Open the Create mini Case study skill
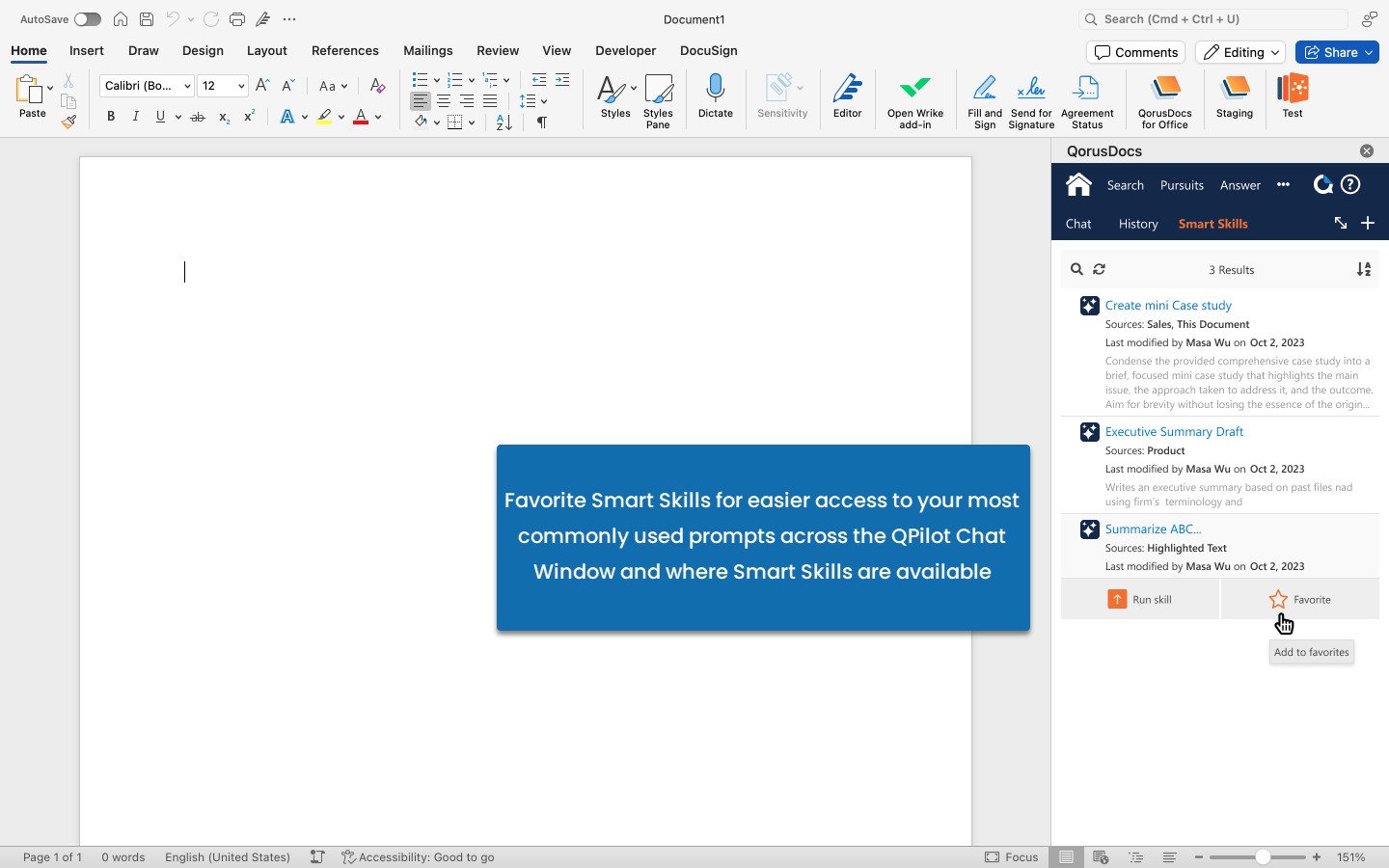Image resolution: width=1389 pixels, height=868 pixels. tap(1168, 305)
